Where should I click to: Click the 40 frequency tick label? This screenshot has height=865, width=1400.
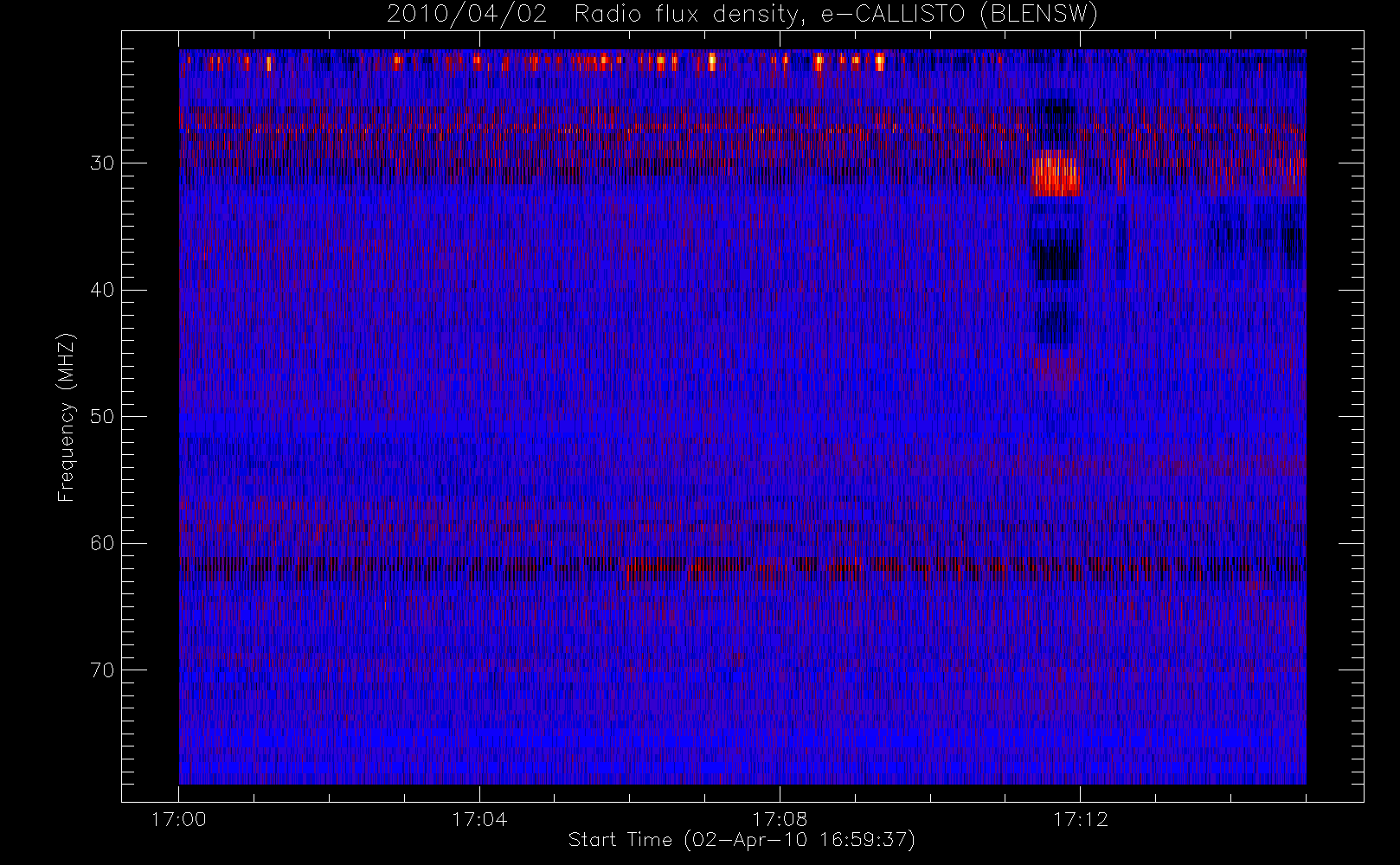point(102,290)
